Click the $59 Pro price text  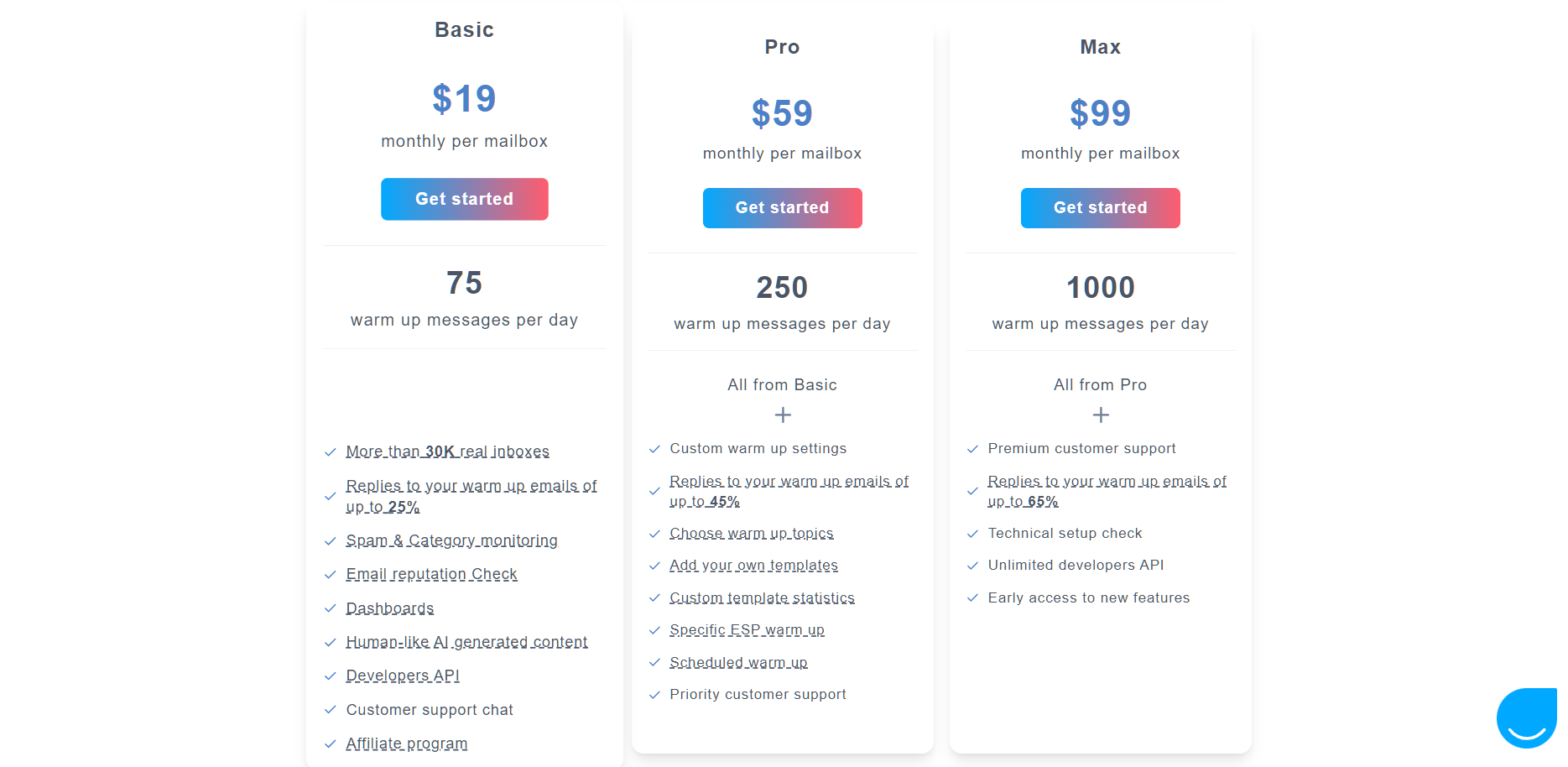pyautogui.click(x=782, y=113)
